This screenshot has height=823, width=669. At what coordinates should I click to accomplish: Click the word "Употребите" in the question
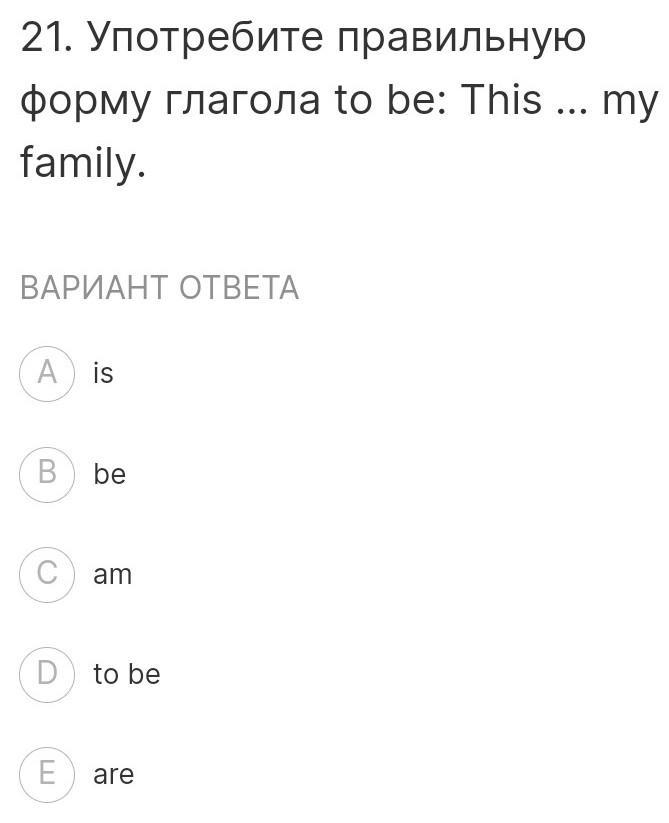pyautogui.click(x=206, y=40)
